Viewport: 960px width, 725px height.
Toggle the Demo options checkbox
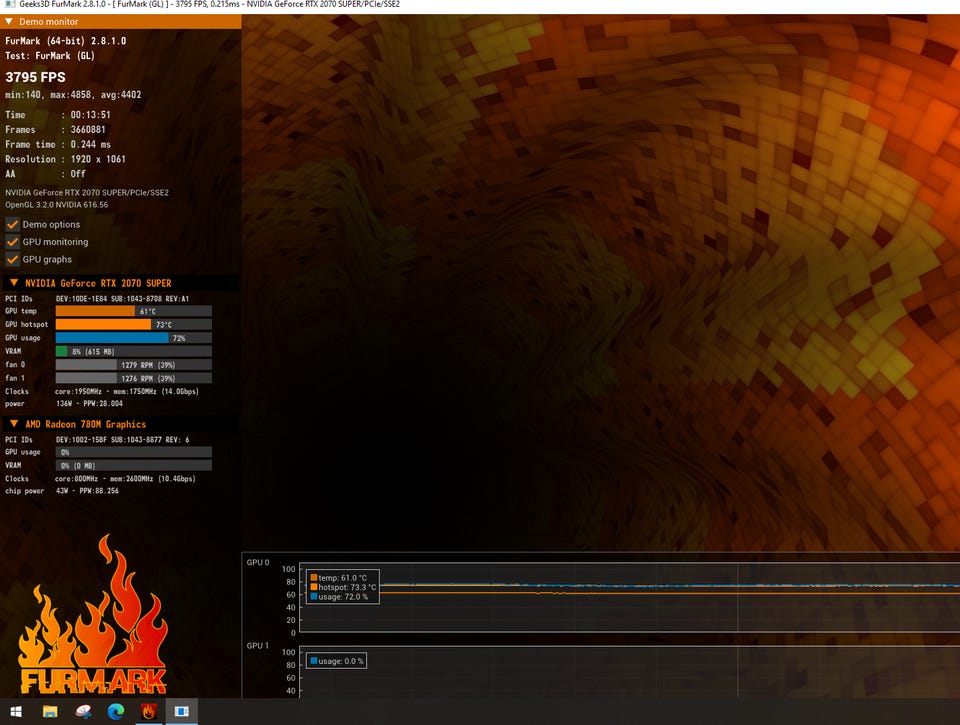click(x=12, y=224)
